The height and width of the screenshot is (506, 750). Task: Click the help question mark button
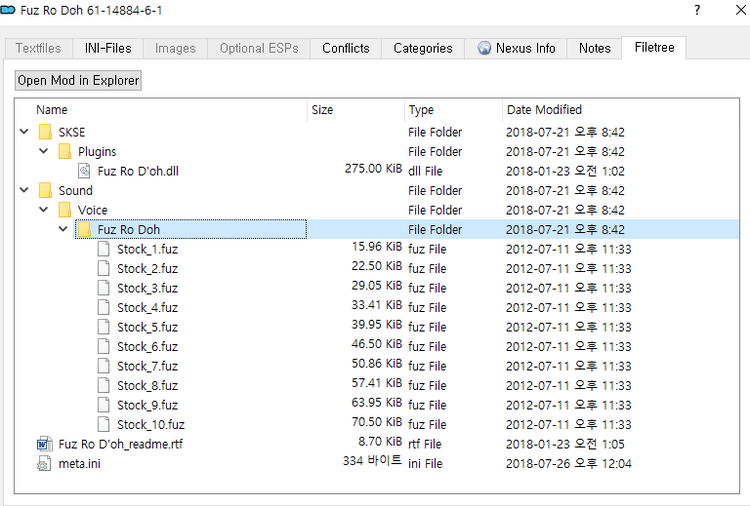[697, 10]
